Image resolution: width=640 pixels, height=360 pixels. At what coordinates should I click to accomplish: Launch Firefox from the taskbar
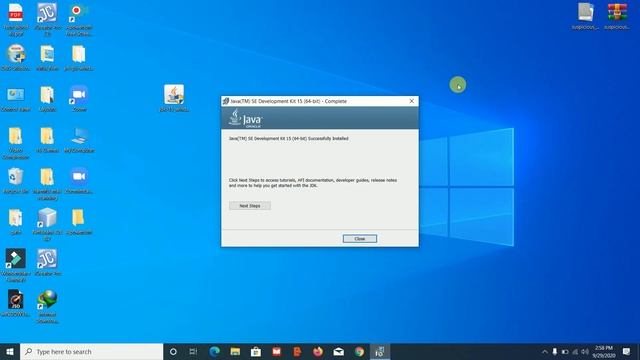pyautogui.click(x=318, y=351)
